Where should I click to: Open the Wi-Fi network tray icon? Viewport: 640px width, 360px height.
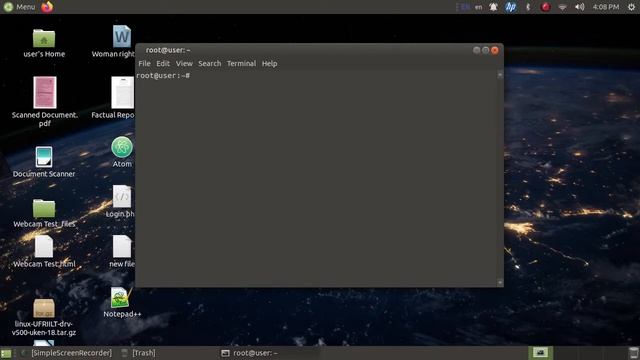562,7
